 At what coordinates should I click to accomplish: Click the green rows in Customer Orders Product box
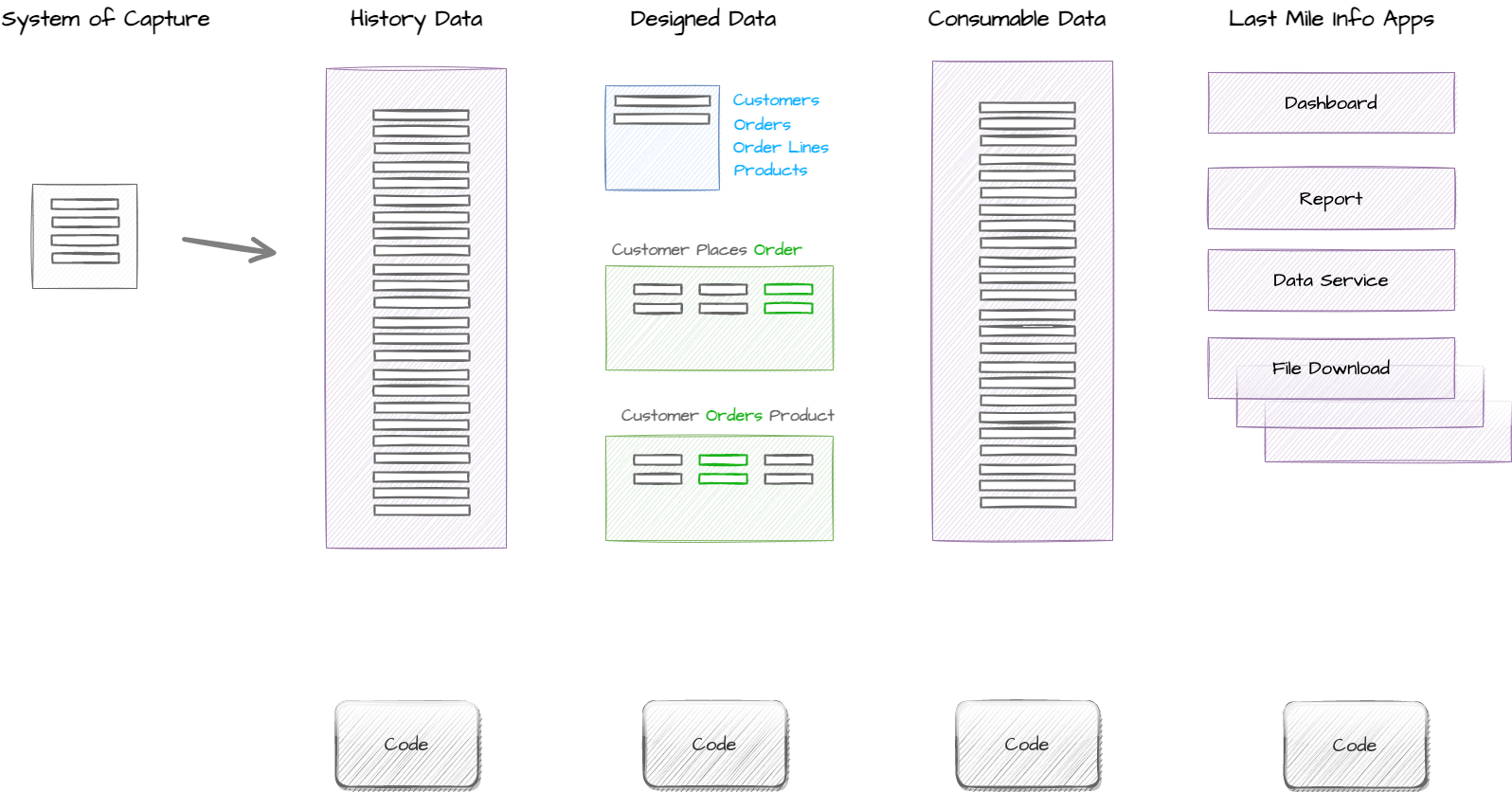tap(723, 469)
